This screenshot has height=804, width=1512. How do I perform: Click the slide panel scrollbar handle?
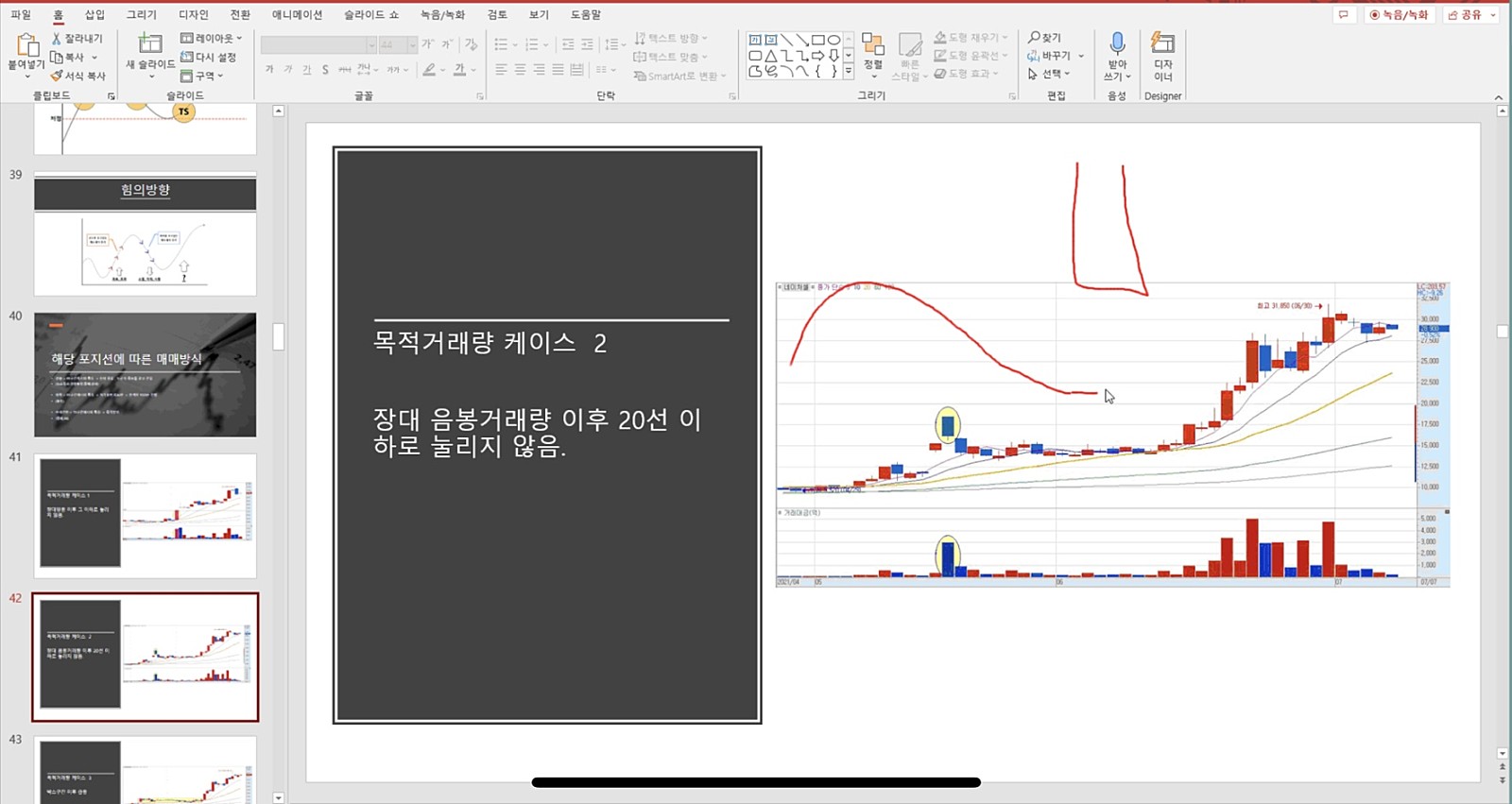point(278,336)
